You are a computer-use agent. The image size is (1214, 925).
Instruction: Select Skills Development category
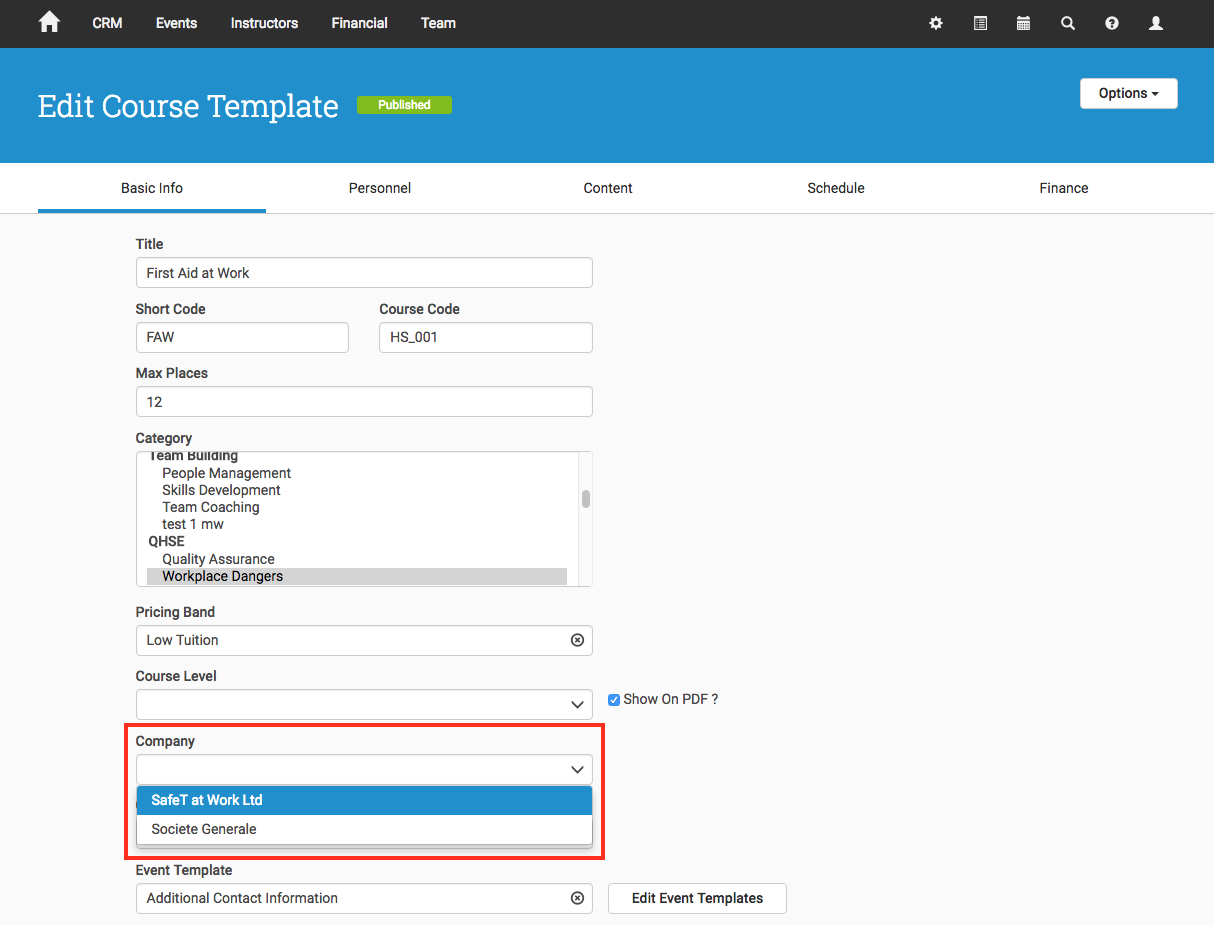[221, 490]
